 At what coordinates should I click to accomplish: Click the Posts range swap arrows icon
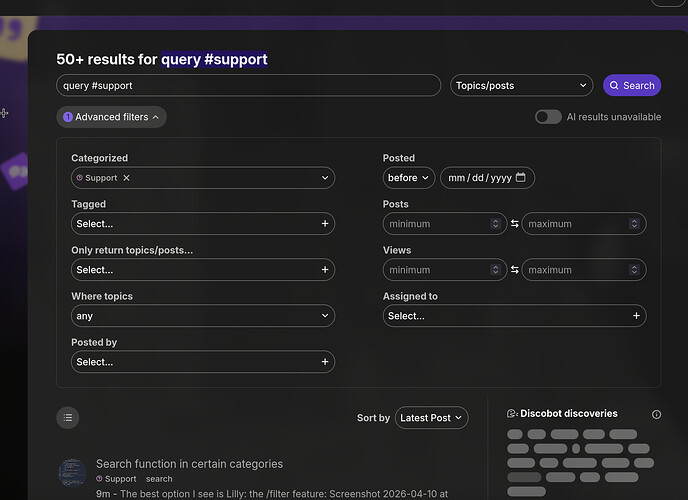pyautogui.click(x=515, y=224)
